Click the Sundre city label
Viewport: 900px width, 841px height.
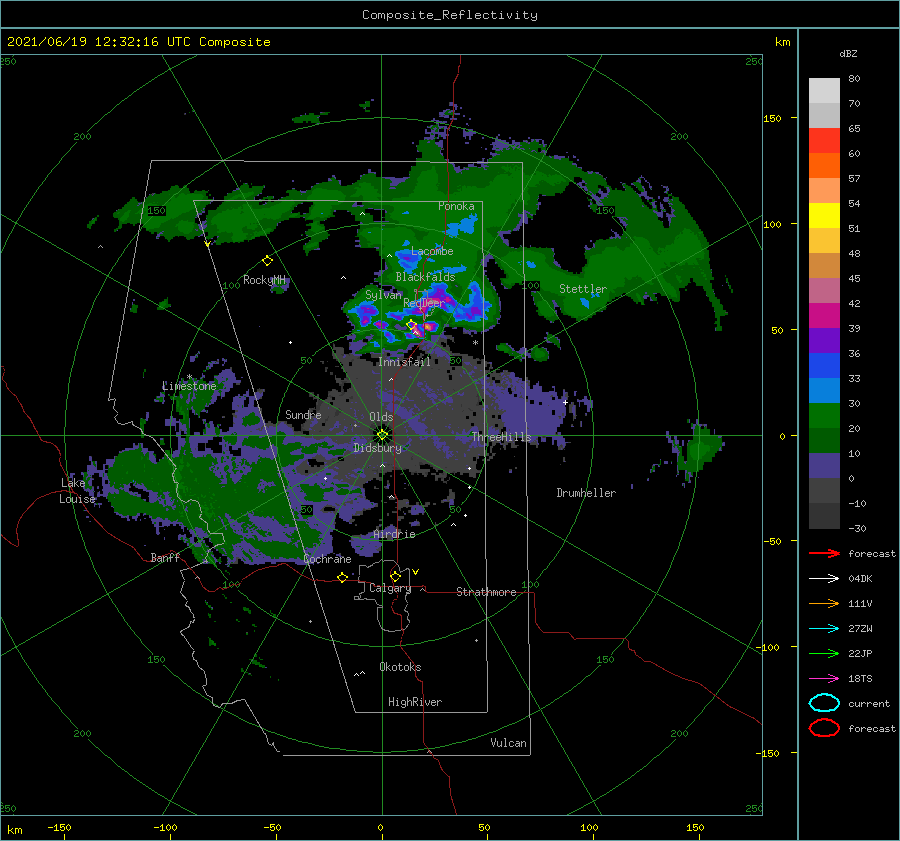[x=303, y=414]
